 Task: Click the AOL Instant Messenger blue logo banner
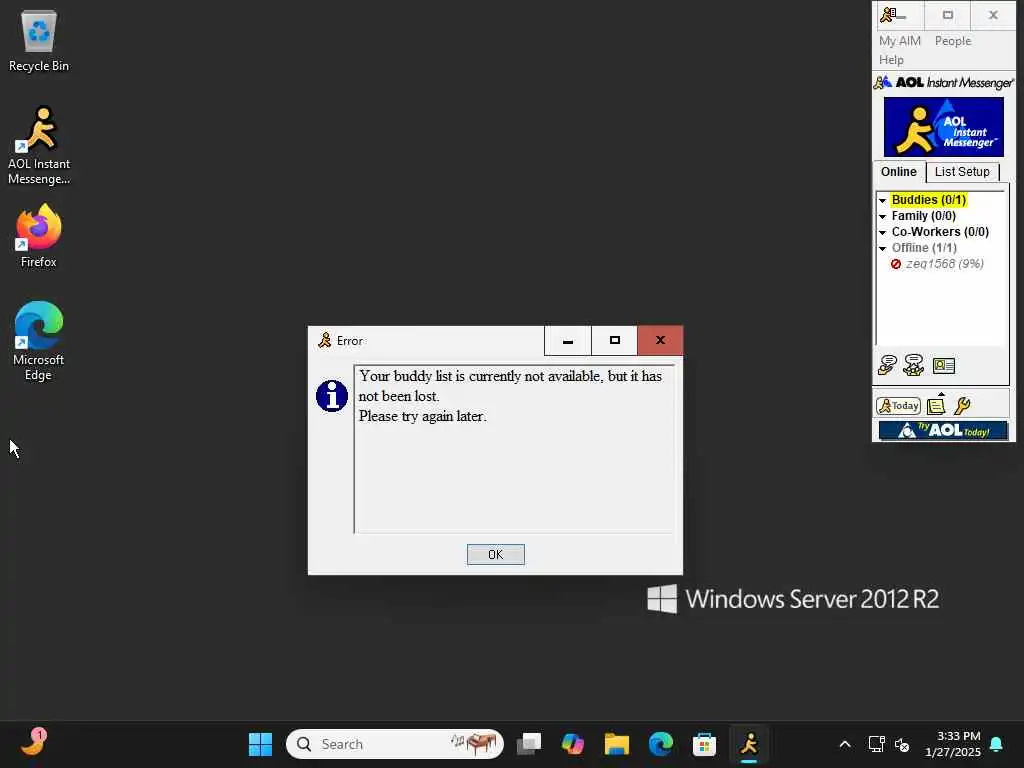pyautogui.click(x=943, y=127)
